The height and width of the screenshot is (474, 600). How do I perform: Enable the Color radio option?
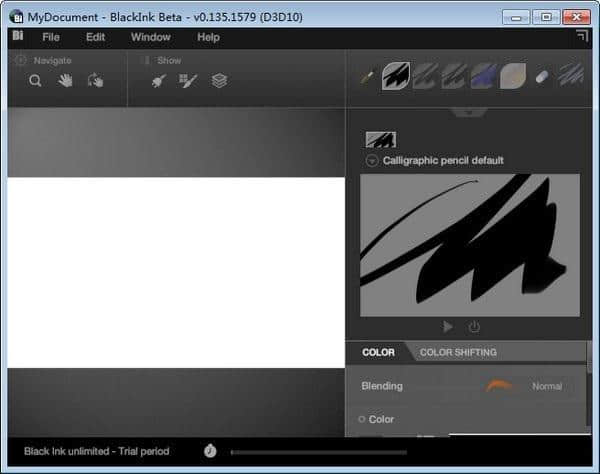(362, 419)
